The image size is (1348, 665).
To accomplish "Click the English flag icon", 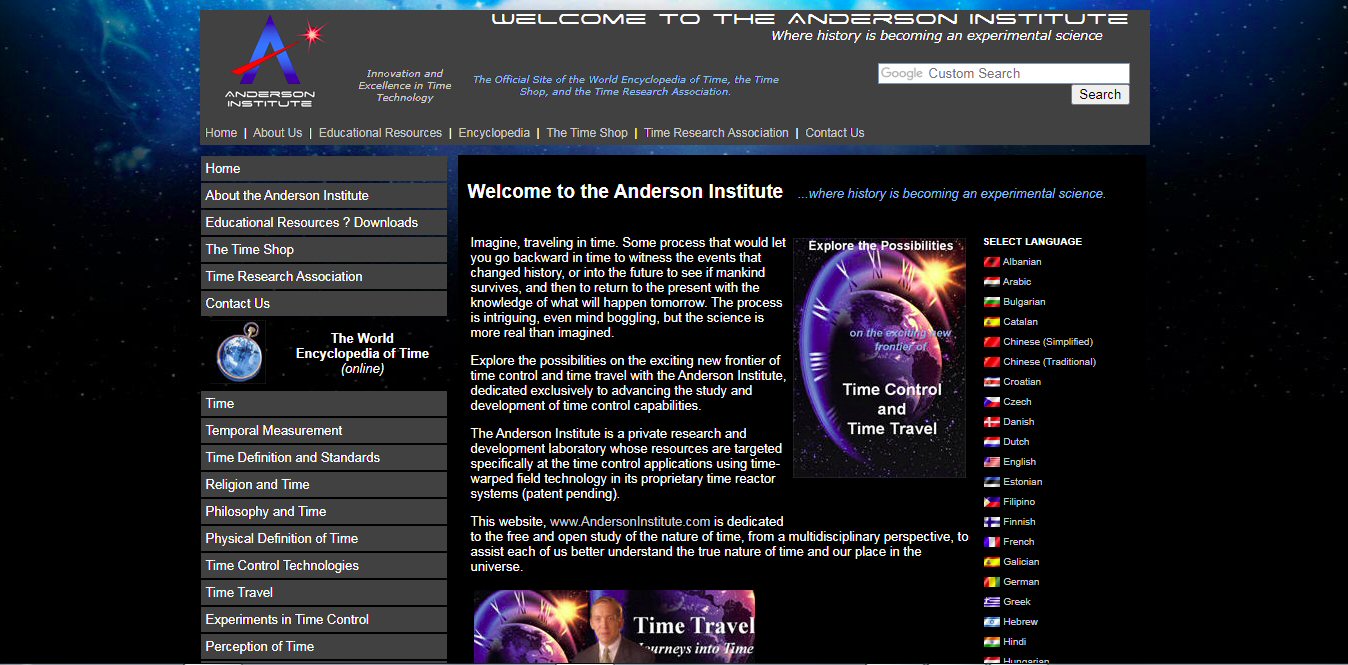I will [x=992, y=462].
